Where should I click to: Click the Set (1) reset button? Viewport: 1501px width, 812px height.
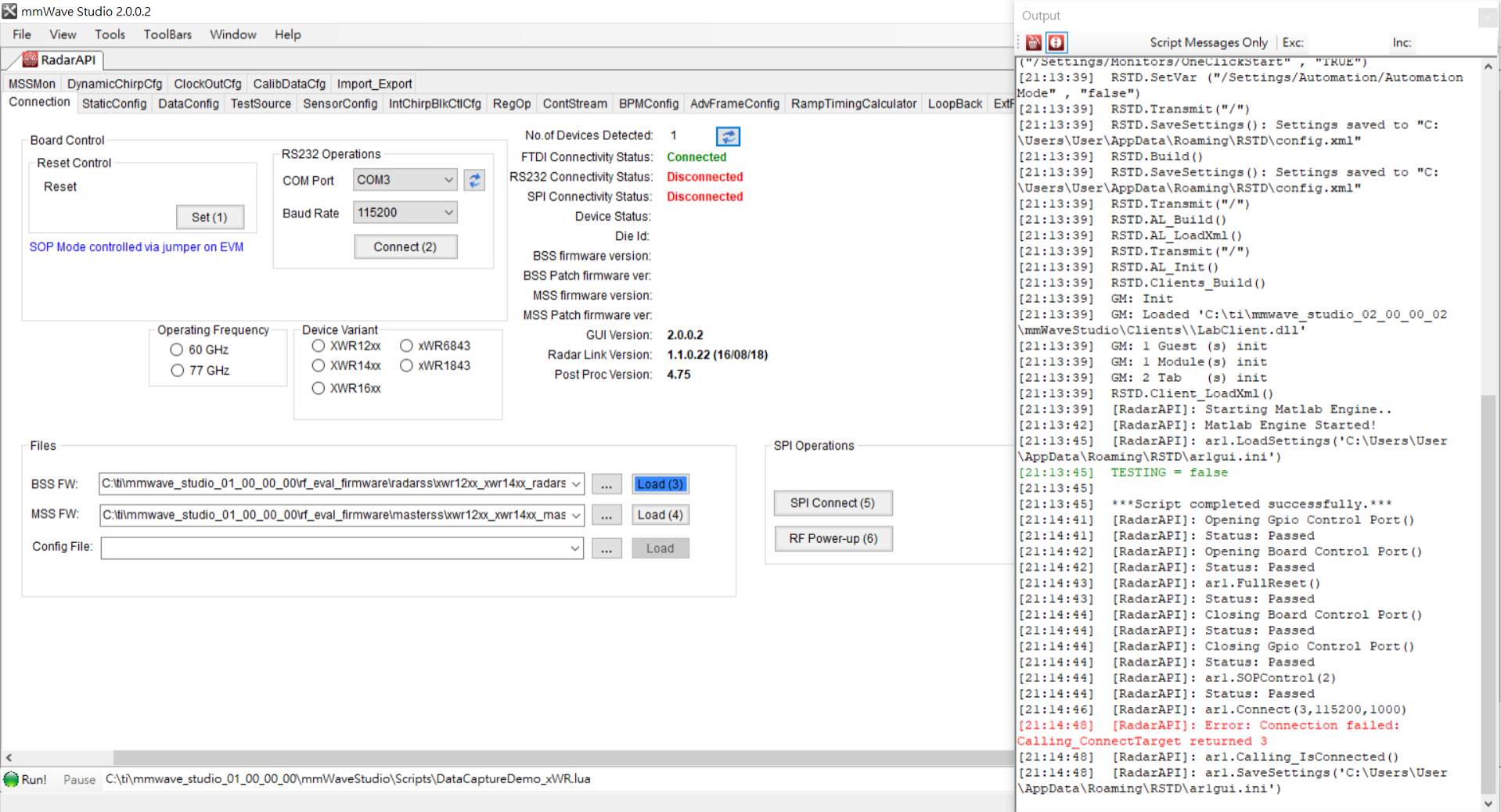pyautogui.click(x=210, y=217)
